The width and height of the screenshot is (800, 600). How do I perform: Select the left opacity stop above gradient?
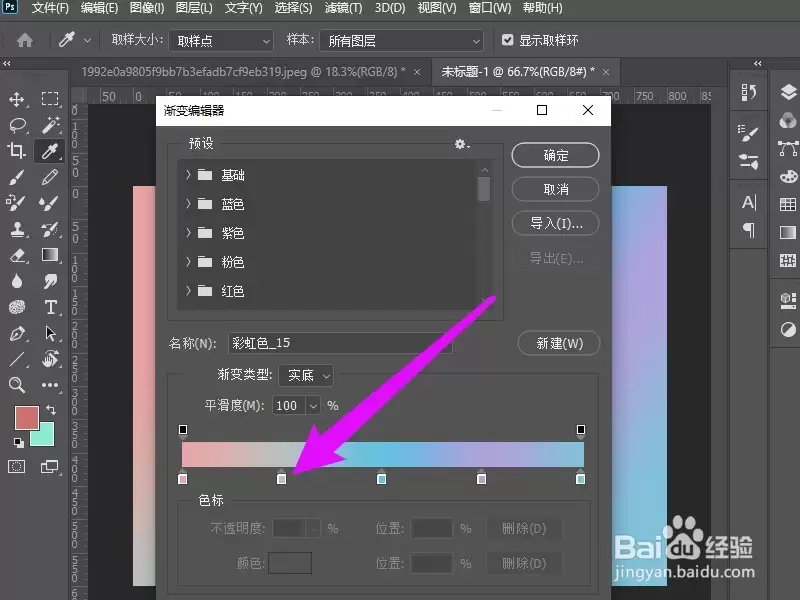click(x=183, y=431)
